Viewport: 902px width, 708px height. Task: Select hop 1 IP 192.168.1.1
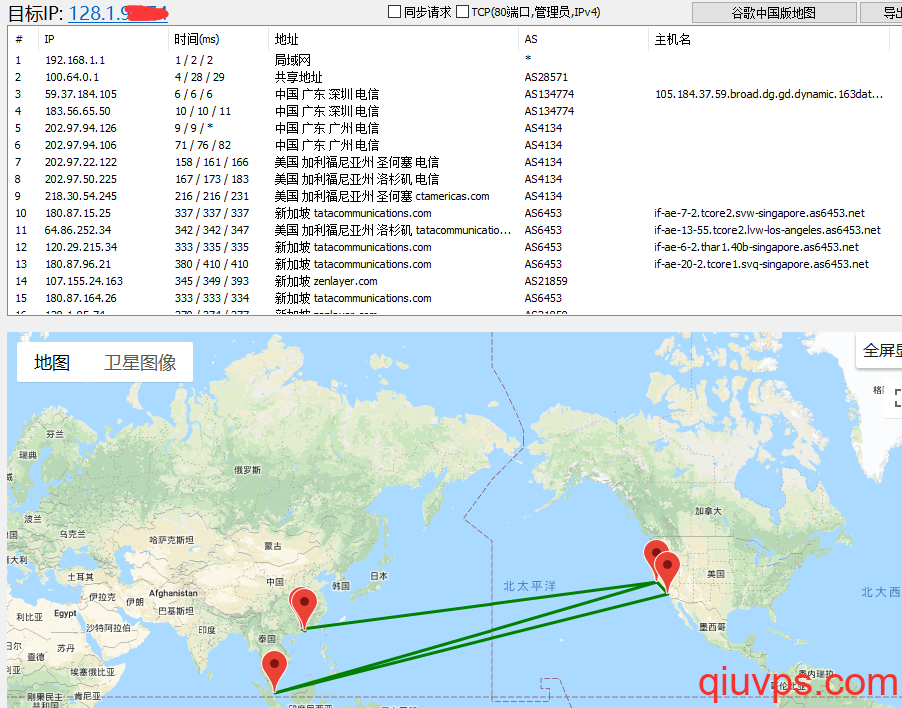(75, 60)
